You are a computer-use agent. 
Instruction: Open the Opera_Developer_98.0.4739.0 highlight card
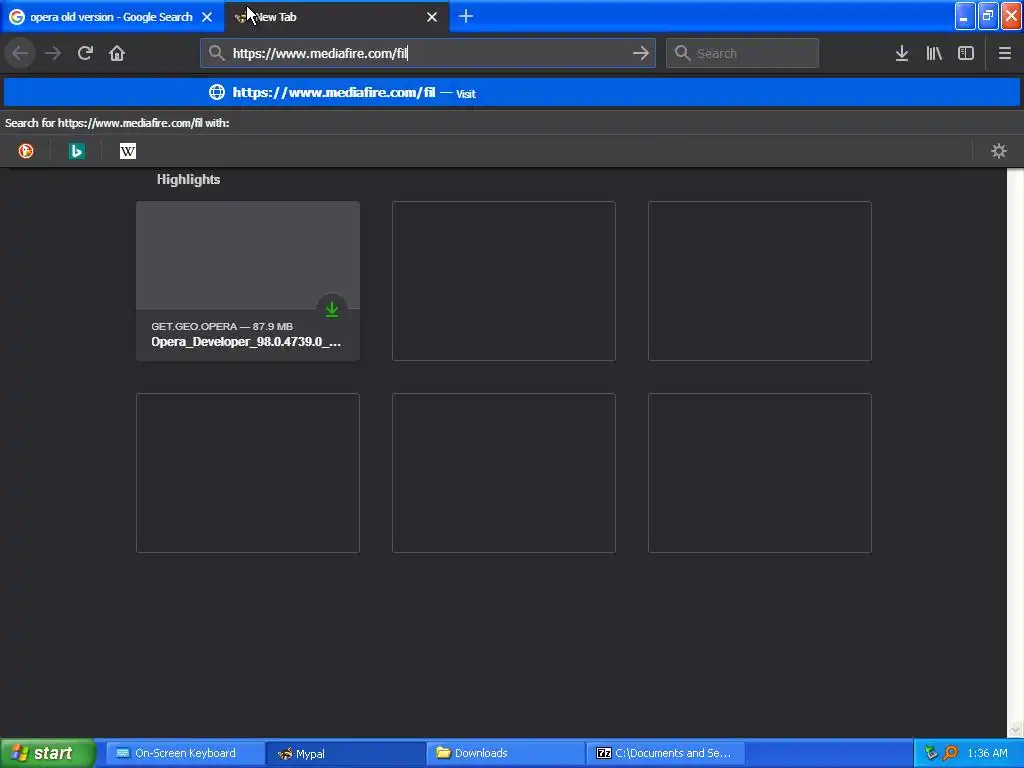point(248,281)
